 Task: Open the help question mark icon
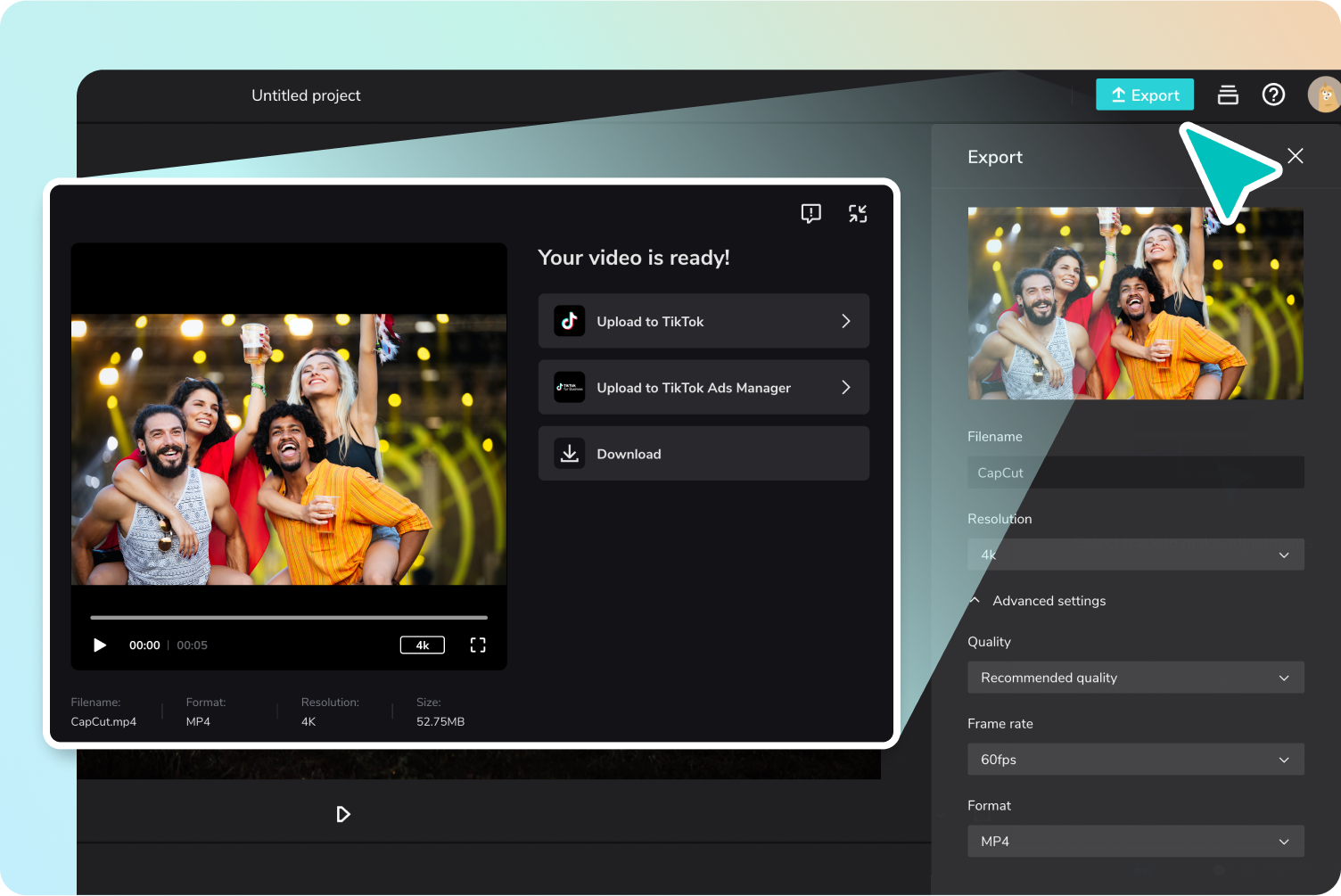tap(1273, 95)
